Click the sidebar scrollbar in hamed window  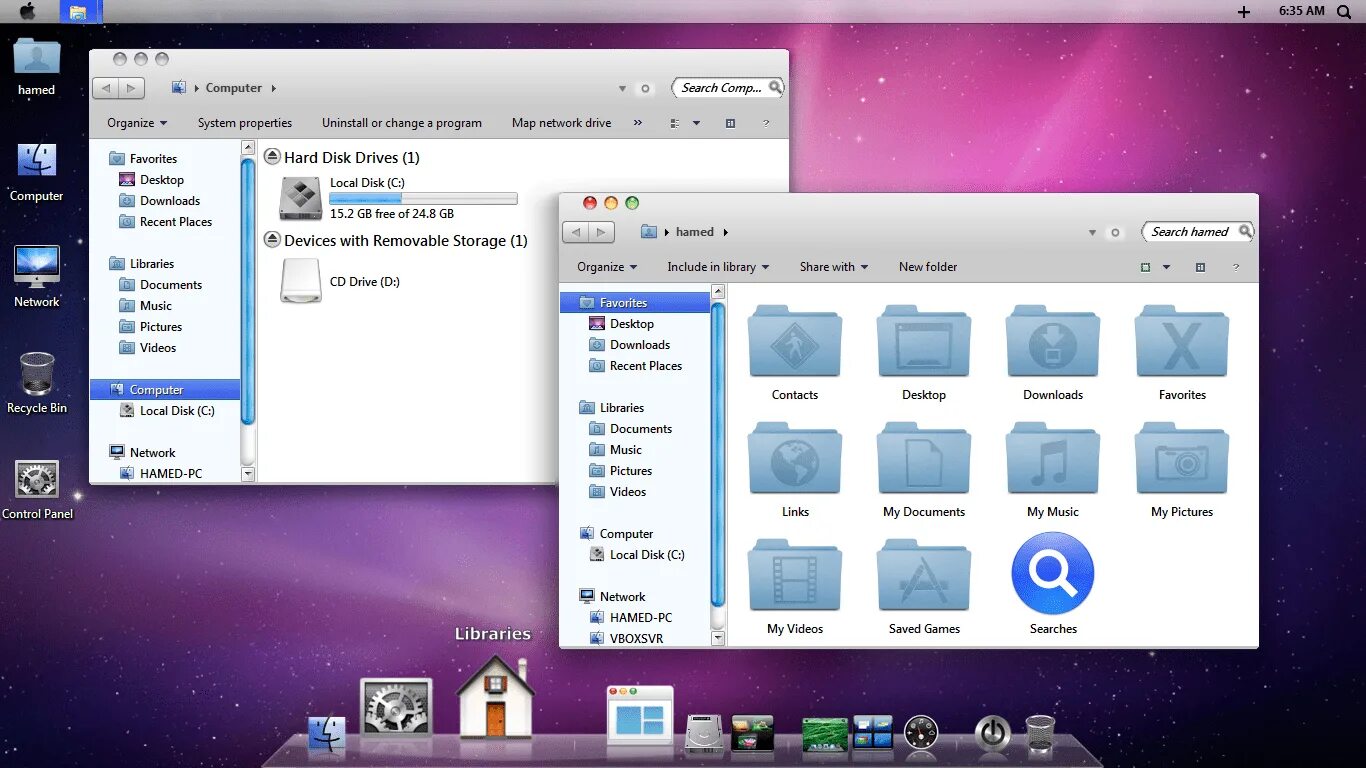717,455
